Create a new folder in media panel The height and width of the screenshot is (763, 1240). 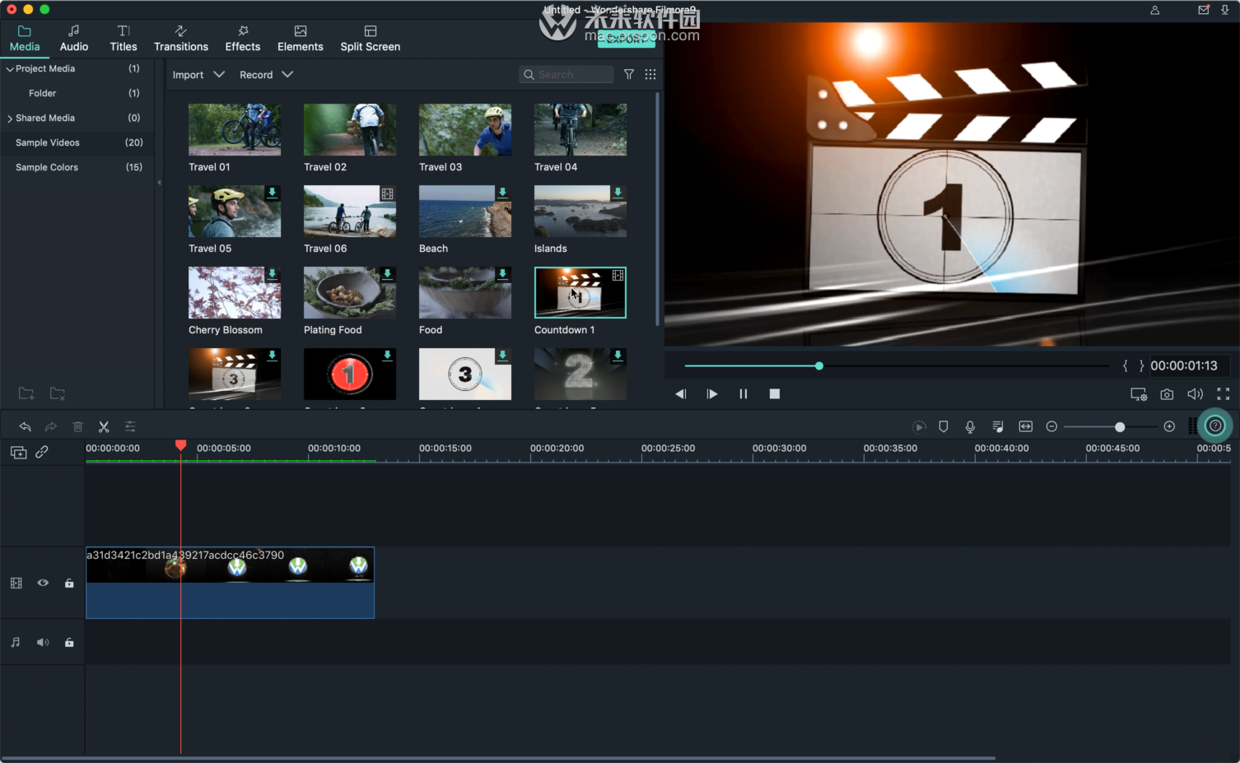tap(27, 394)
